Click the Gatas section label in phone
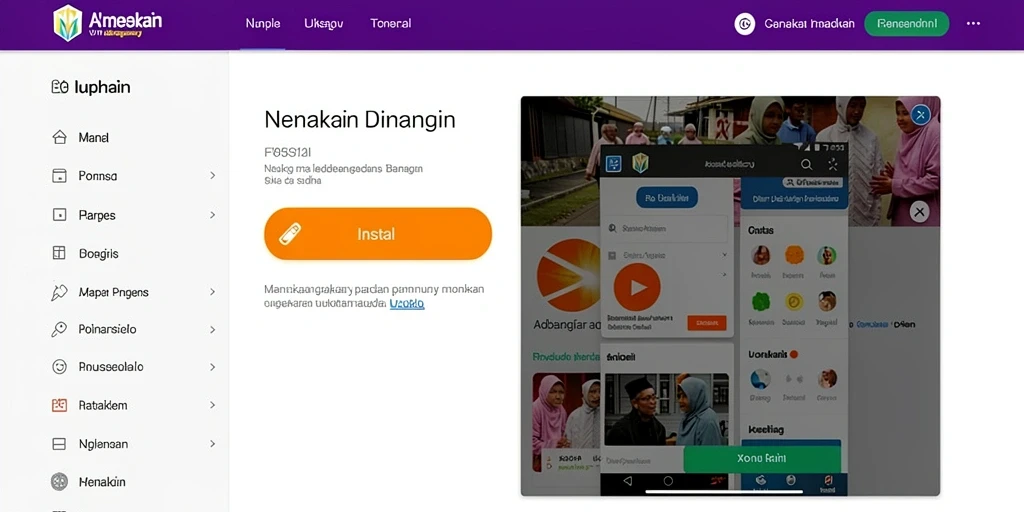Viewport: 1024px width, 512px height. pos(761,230)
